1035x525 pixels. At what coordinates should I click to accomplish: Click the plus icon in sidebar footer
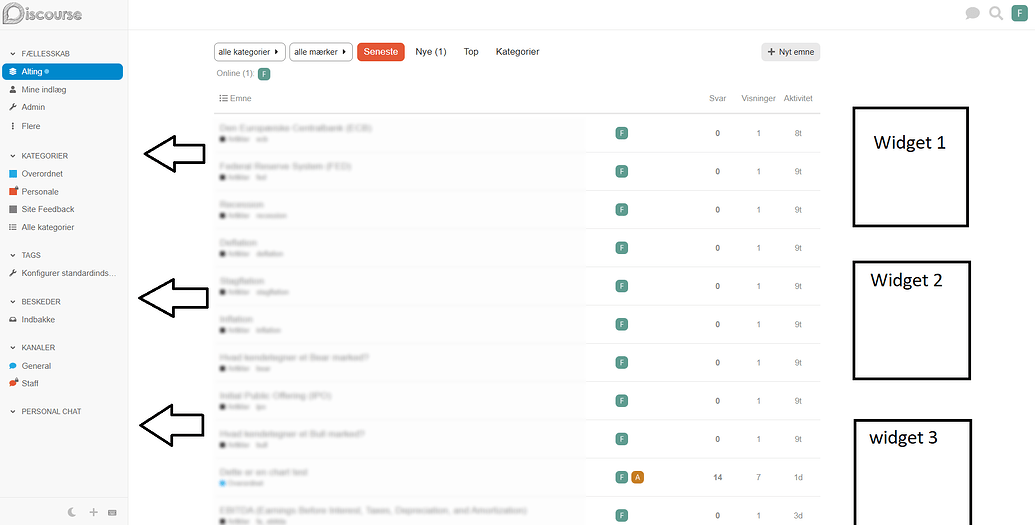[93, 512]
